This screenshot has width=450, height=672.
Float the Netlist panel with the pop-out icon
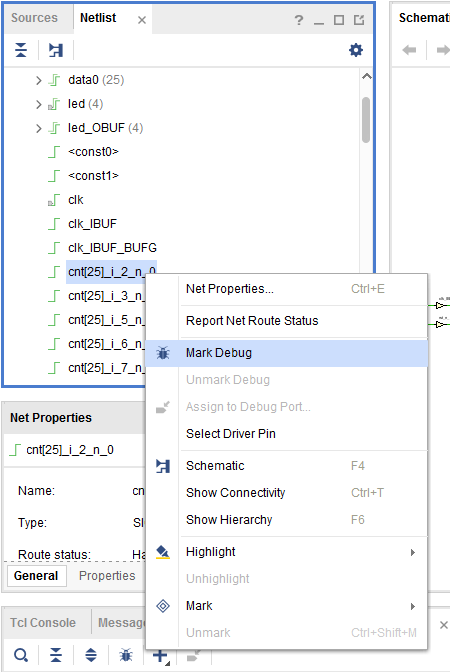359,20
